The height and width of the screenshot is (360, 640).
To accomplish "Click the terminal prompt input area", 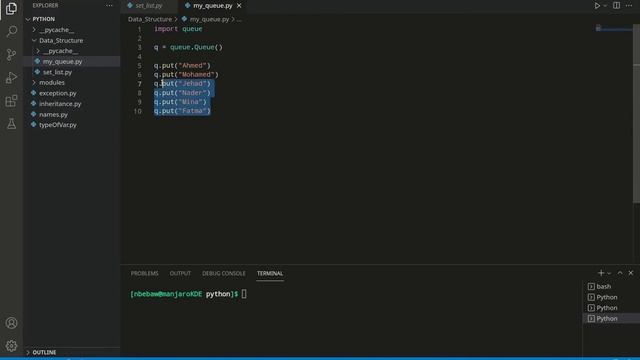I will (244, 294).
